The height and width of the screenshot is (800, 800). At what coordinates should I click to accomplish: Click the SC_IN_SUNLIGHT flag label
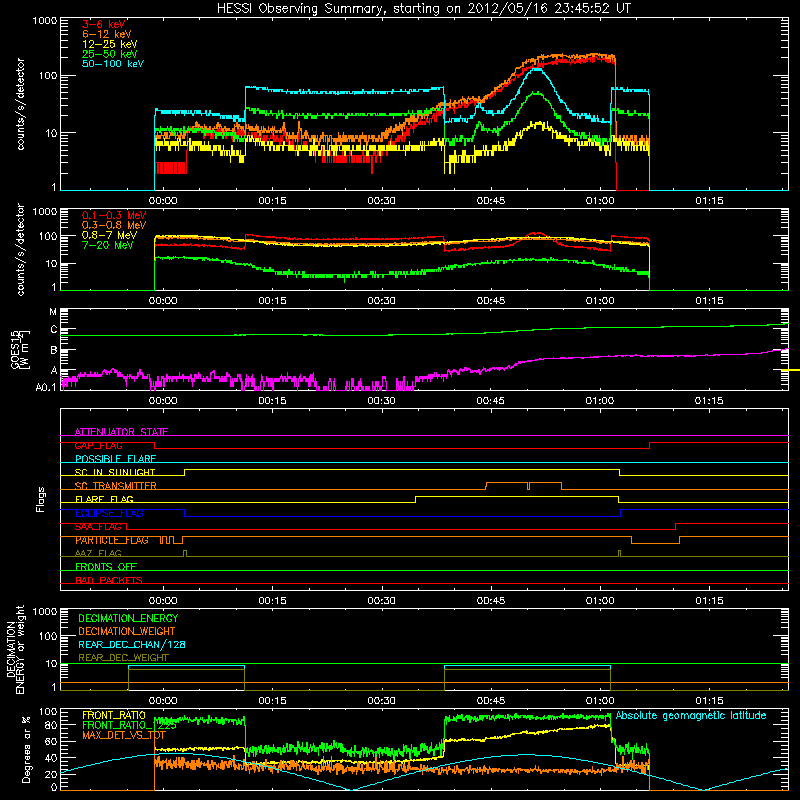click(x=115, y=472)
